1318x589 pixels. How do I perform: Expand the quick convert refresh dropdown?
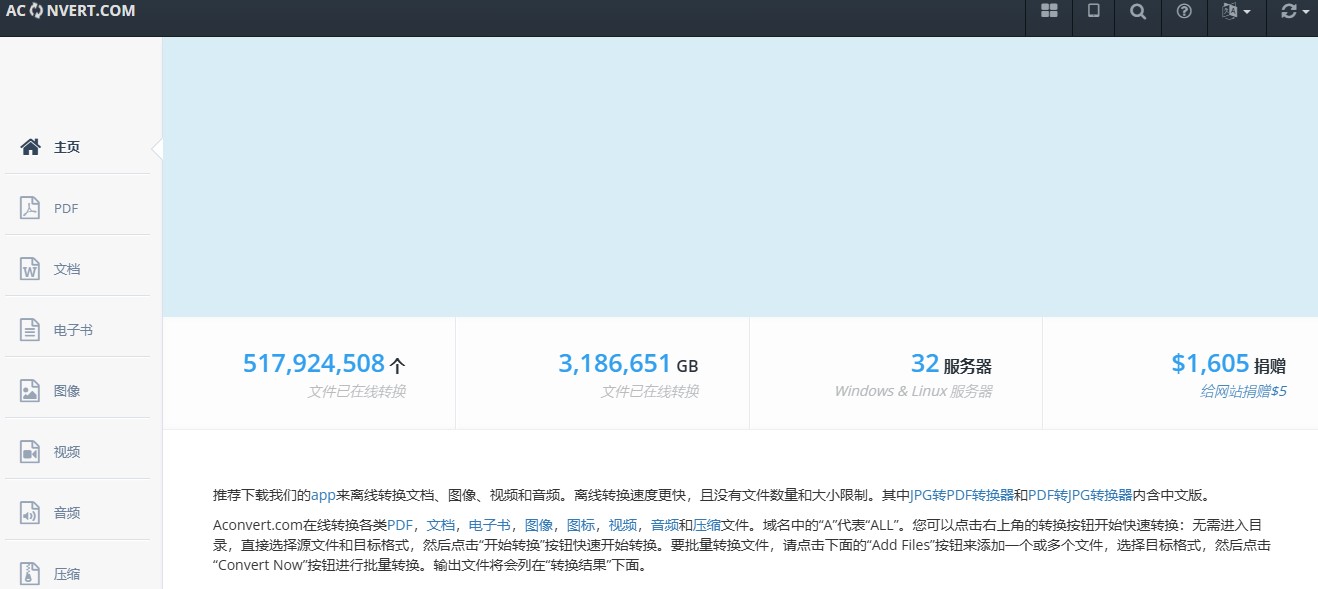pos(1294,11)
